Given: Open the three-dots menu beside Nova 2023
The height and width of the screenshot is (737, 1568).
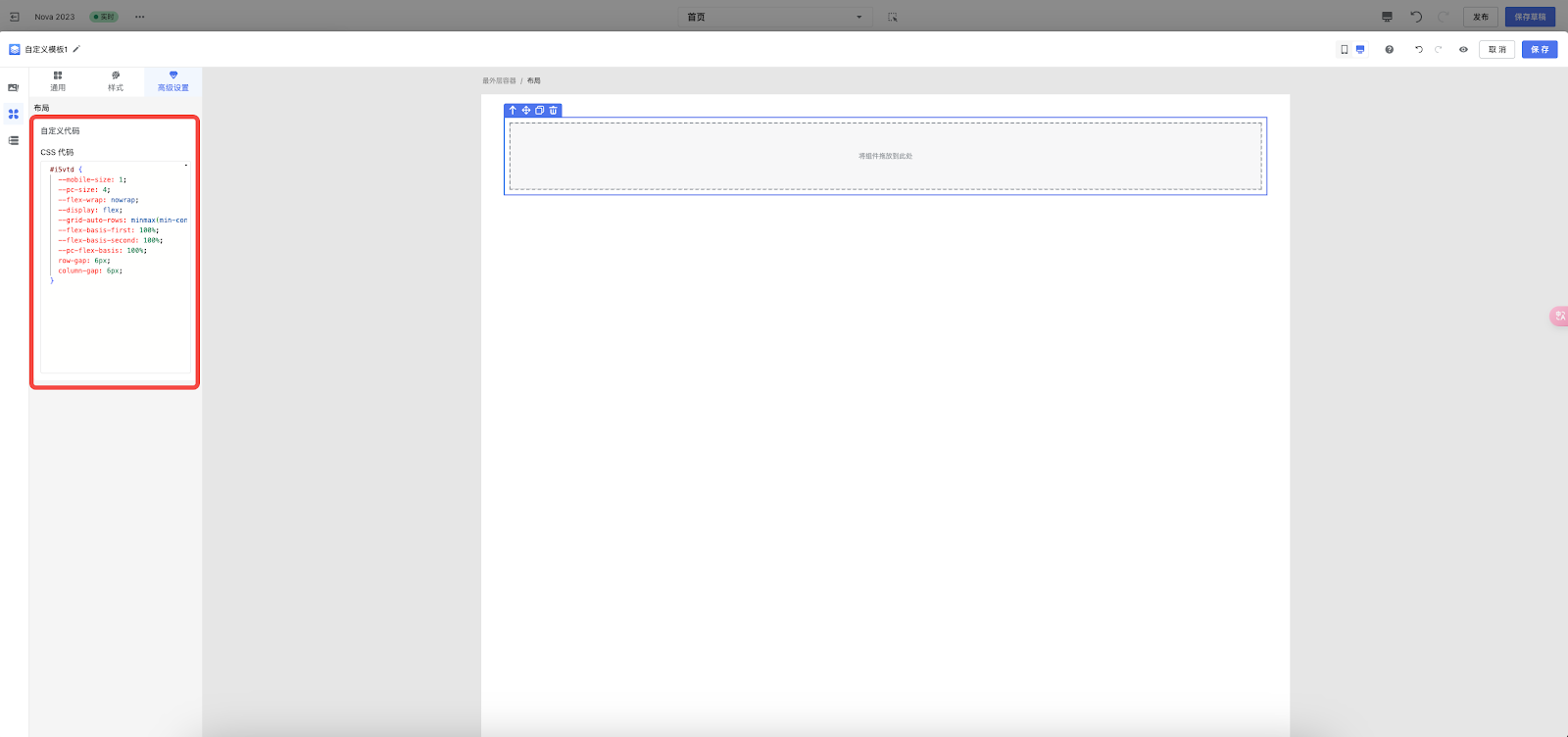Looking at the screenshot, I should click(x=140, y=17).
